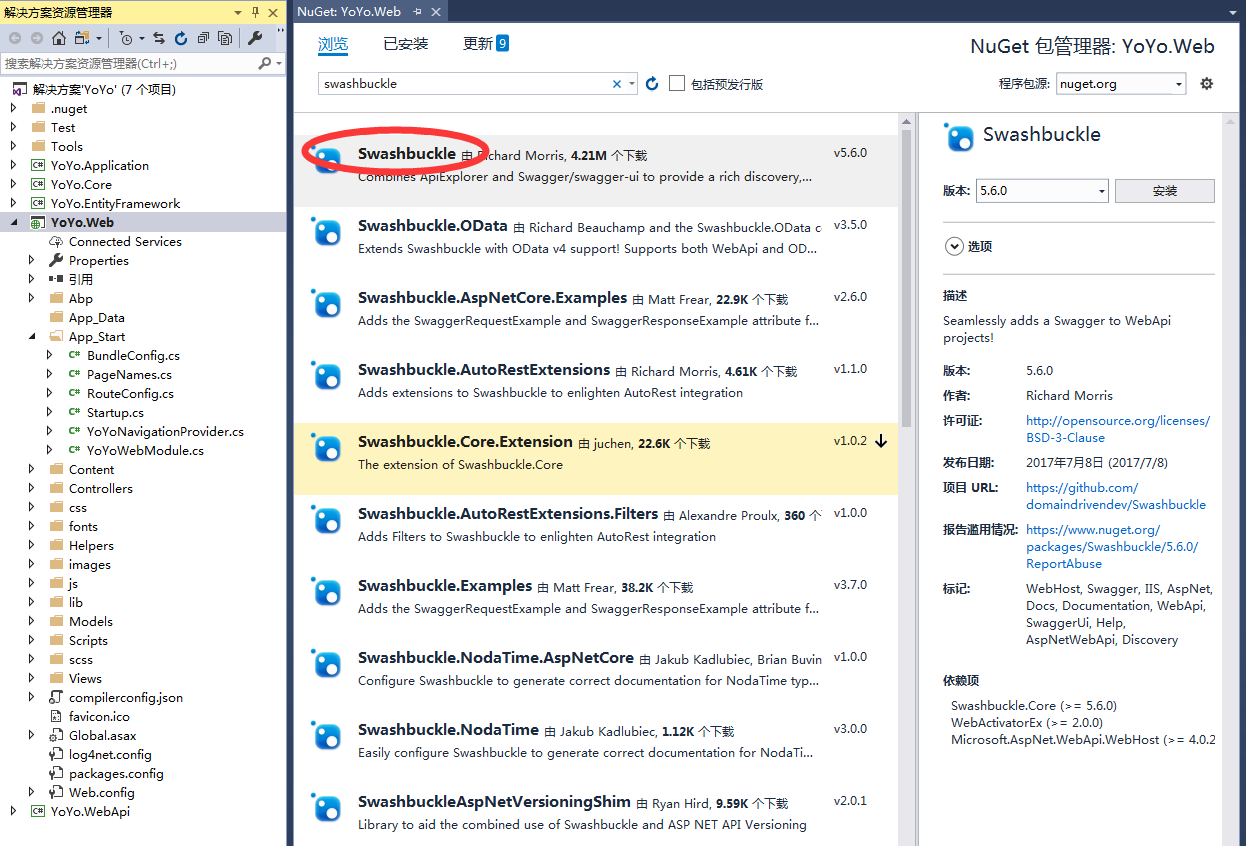Collapse the App_Start folder

coord(32,336)
